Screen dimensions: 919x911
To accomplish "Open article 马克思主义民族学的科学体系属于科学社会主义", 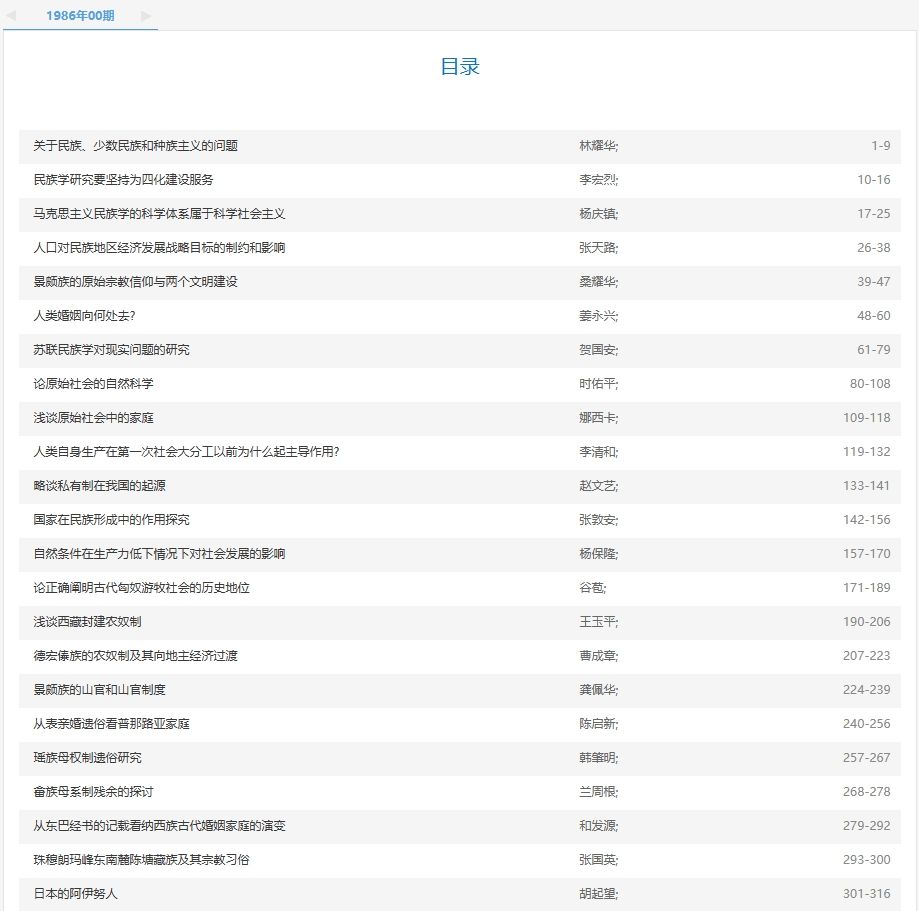I will coord(159,213).
